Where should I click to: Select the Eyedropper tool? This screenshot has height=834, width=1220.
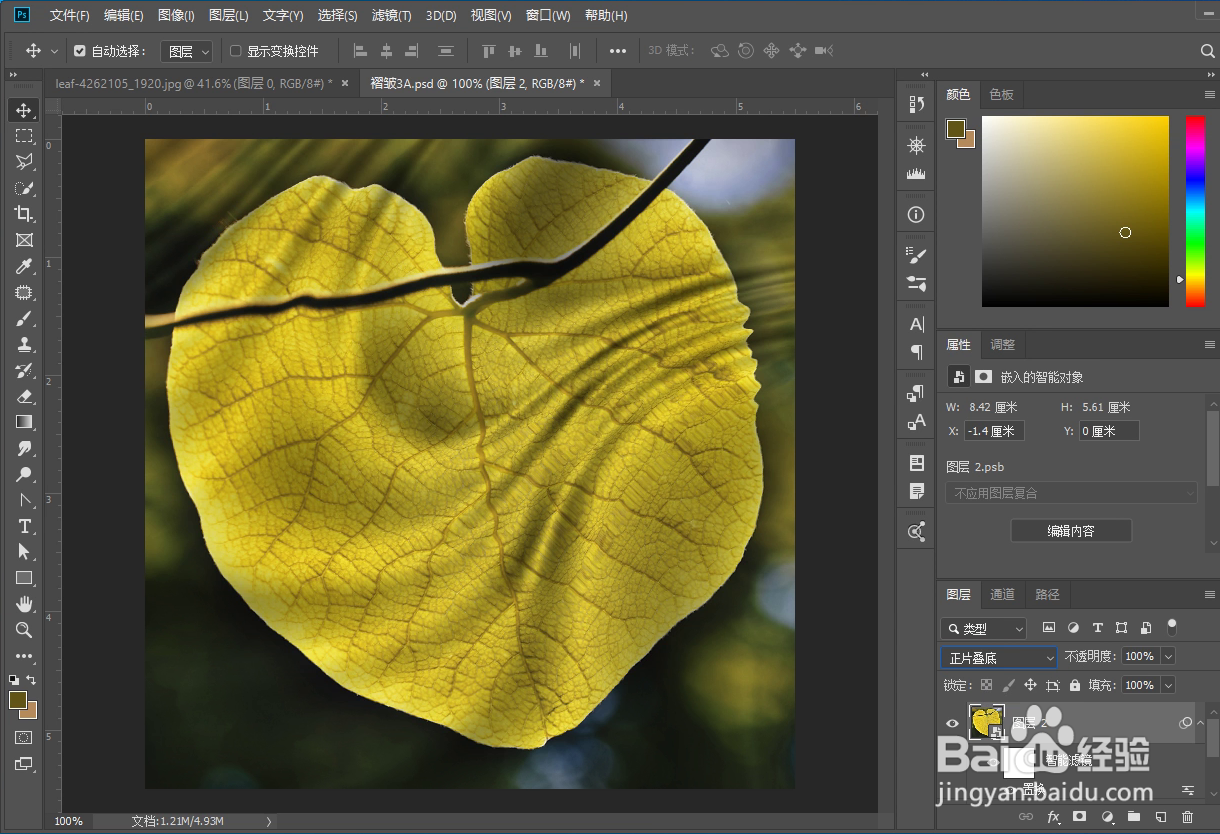click(24, 266)
